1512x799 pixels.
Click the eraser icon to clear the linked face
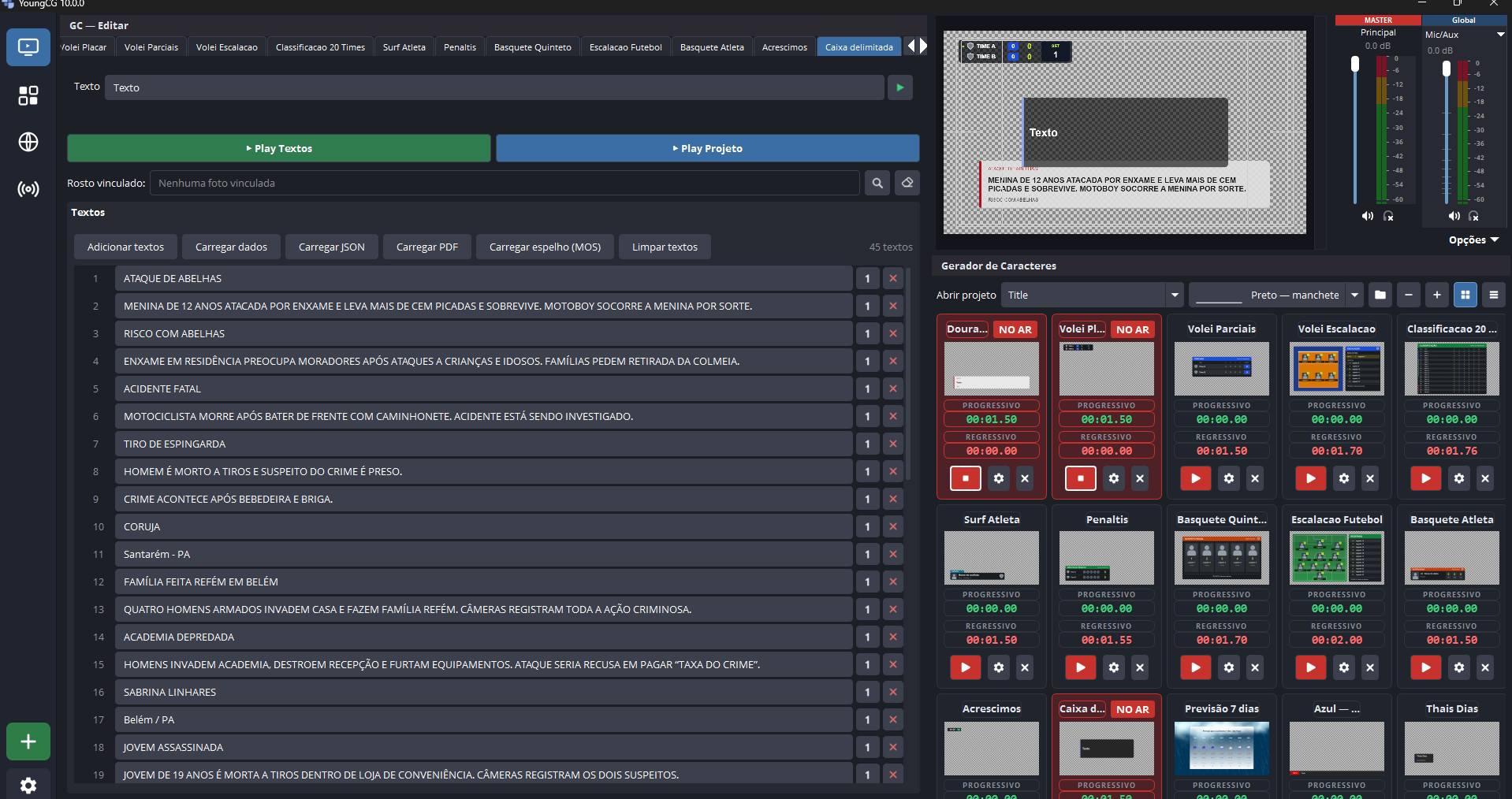point(907,183)
